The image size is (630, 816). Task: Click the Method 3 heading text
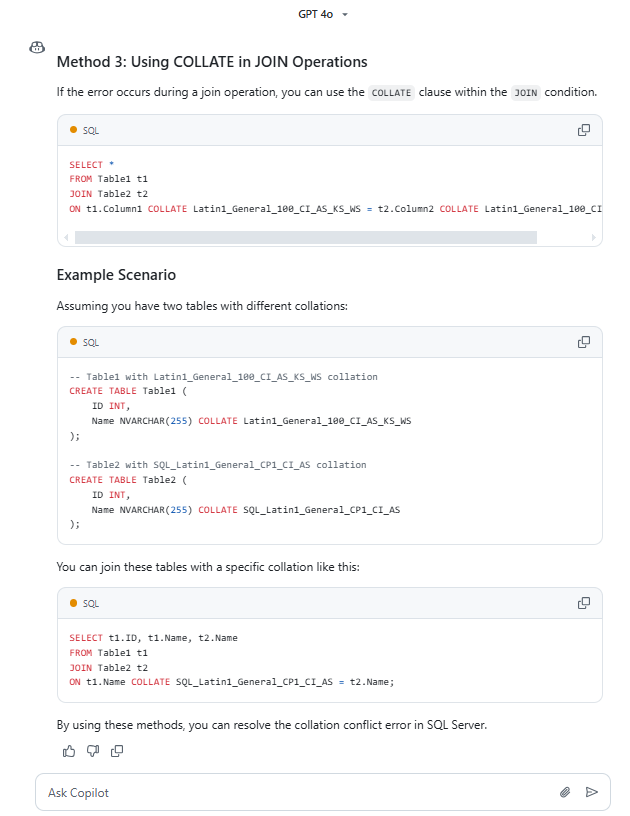tap(212, 62)
